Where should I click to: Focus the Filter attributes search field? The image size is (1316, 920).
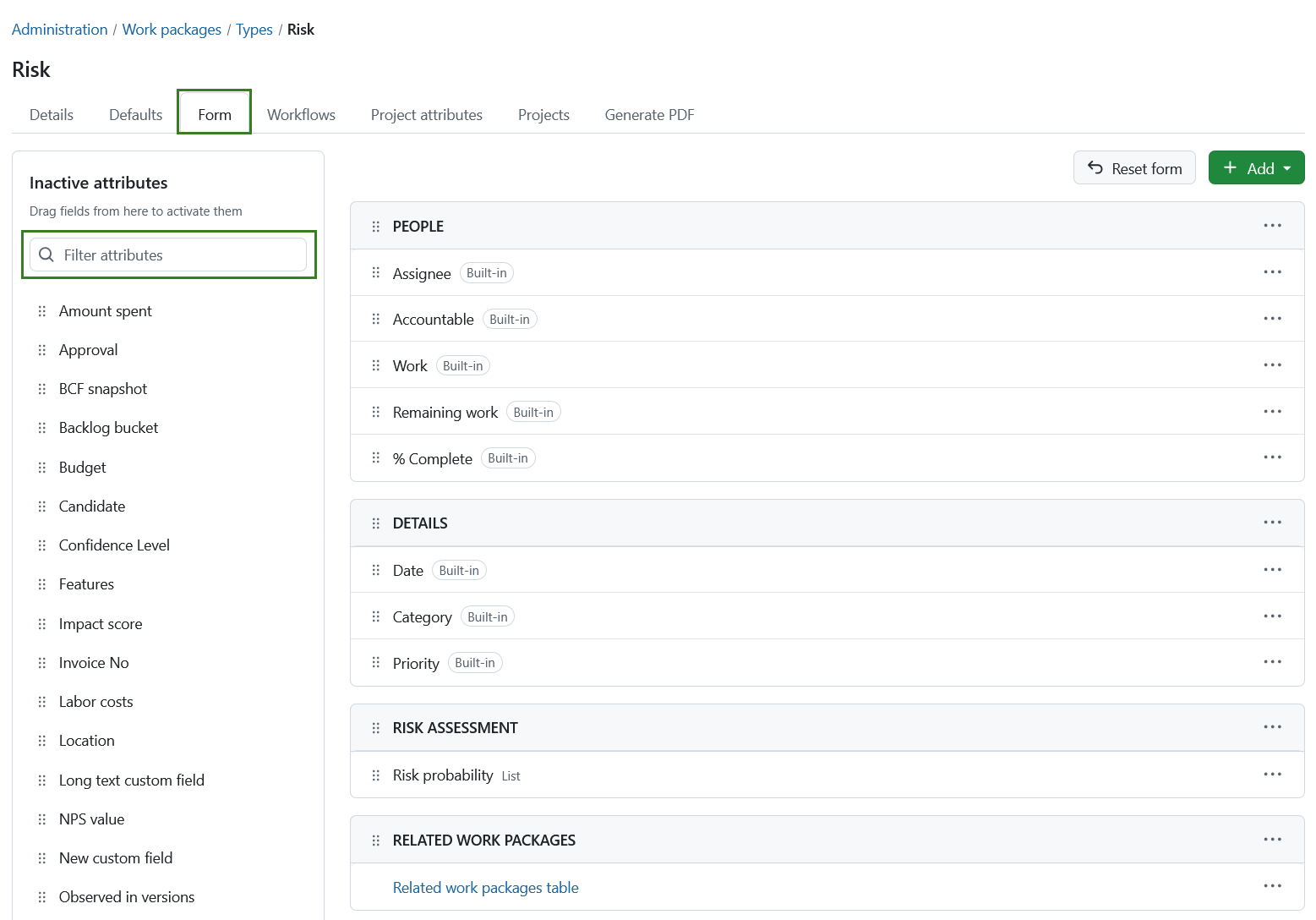[x=168, y=255]
